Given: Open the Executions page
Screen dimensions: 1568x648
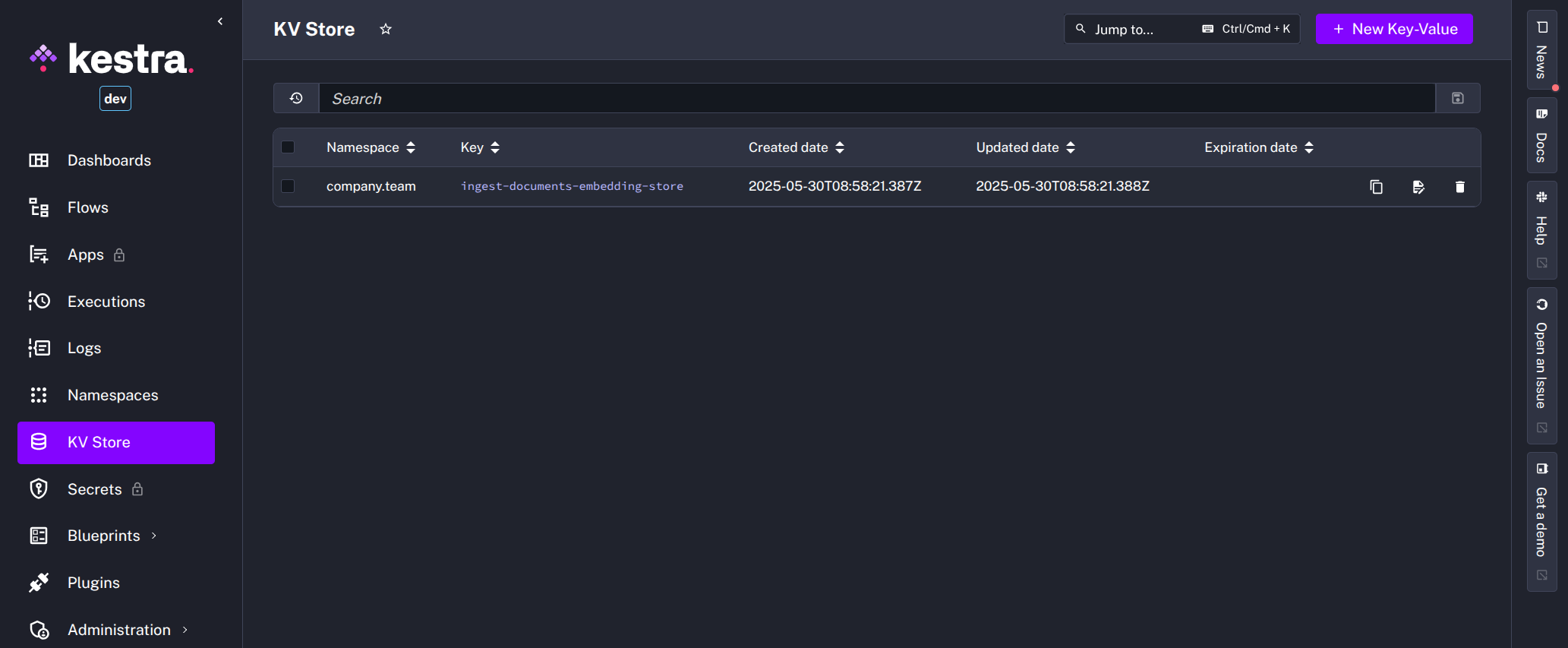Looking at the screenshot, I should (x=116, y=302).
